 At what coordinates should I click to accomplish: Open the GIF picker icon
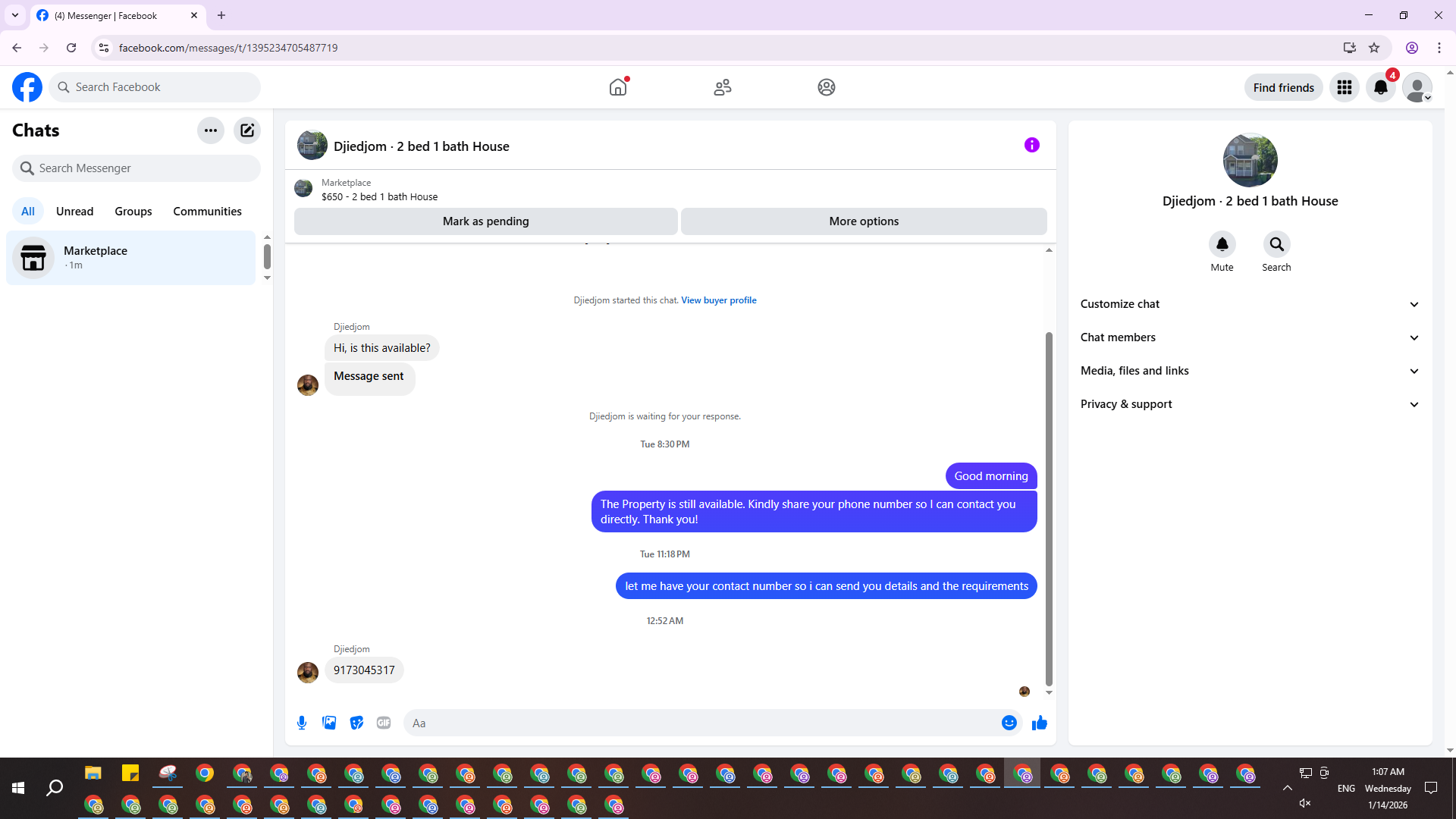[384, 723]
